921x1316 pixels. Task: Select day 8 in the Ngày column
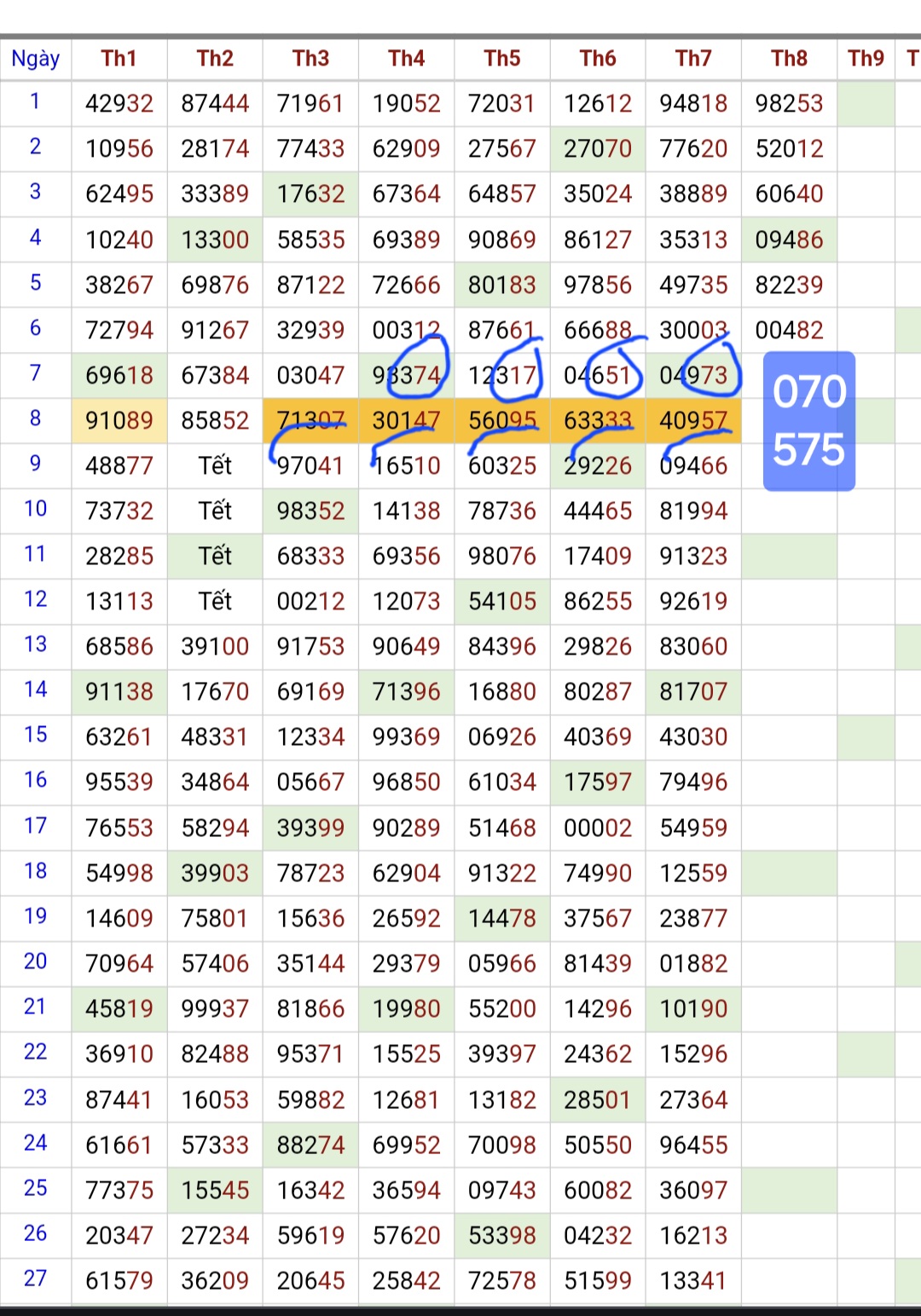click(x=36, y=418)
